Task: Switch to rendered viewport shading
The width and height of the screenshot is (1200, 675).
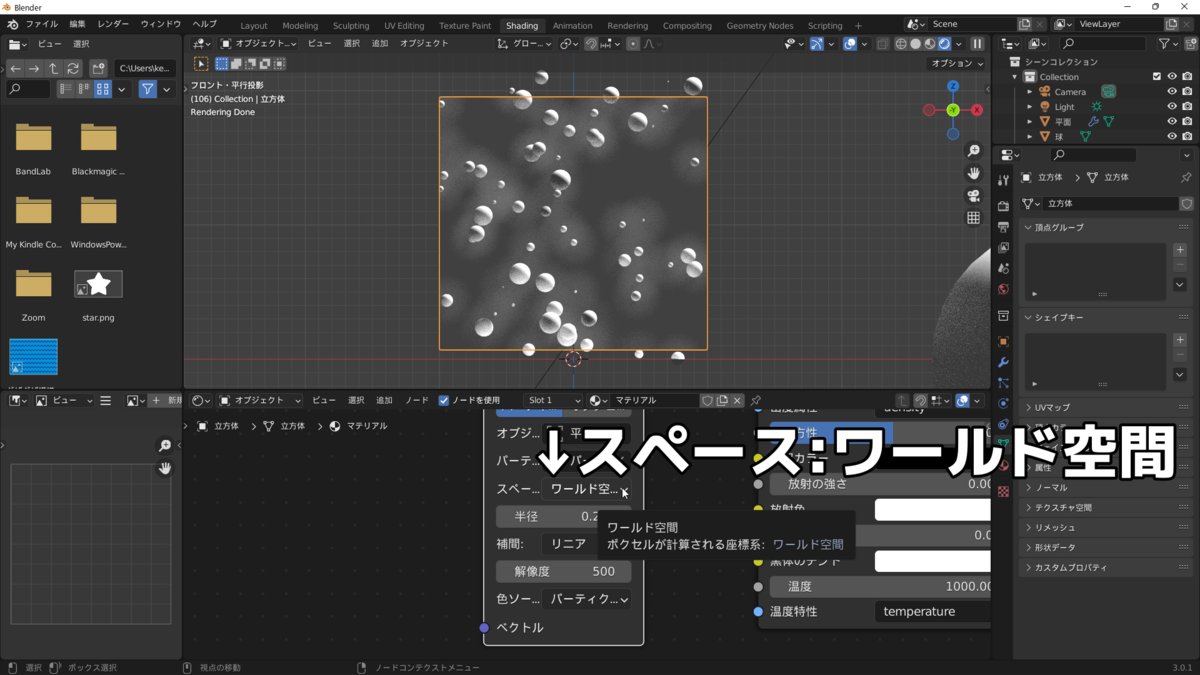Action: [944, 44]
